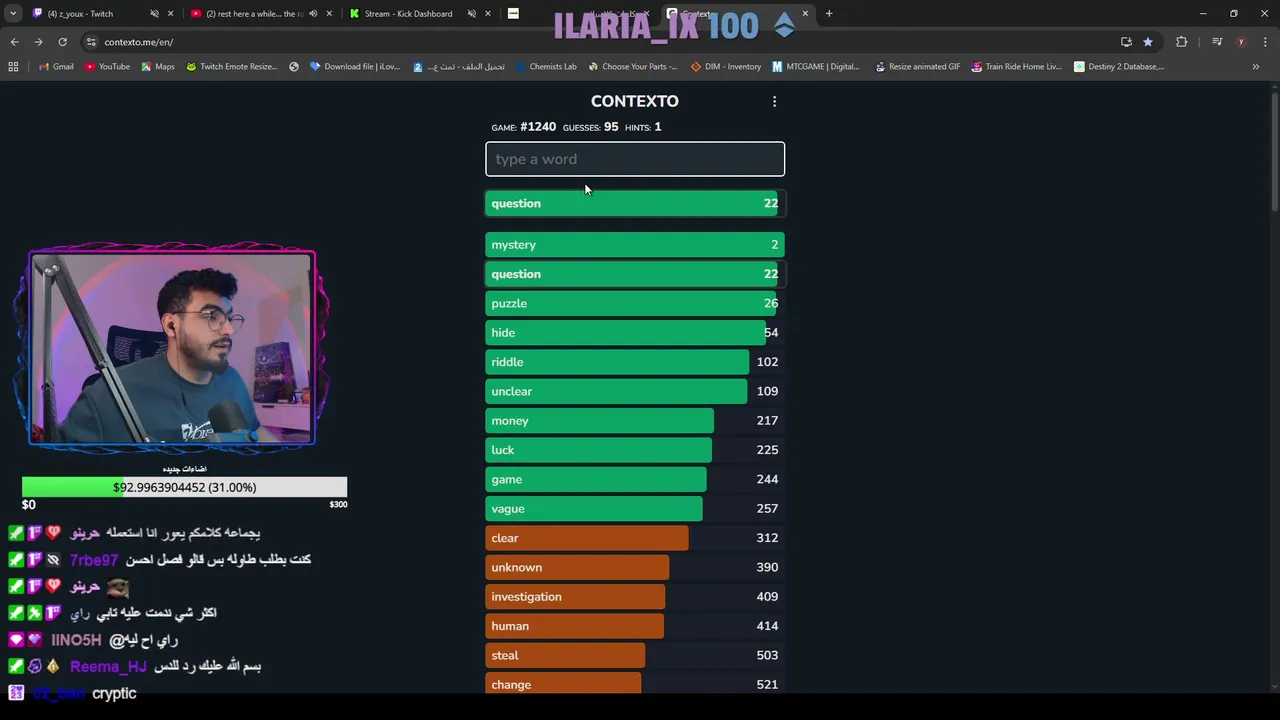
Task: Close the YouTube 'rest here a while' tab
Action: point(329,14)
